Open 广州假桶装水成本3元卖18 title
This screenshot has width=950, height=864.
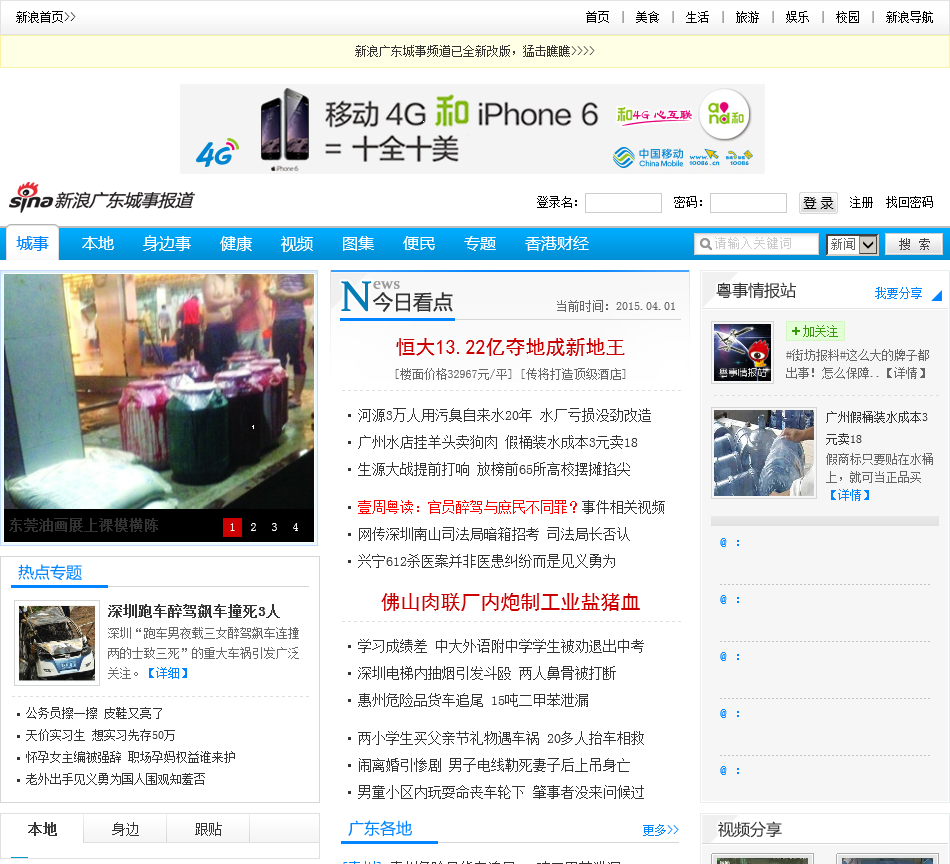click(x=877, y=428)
